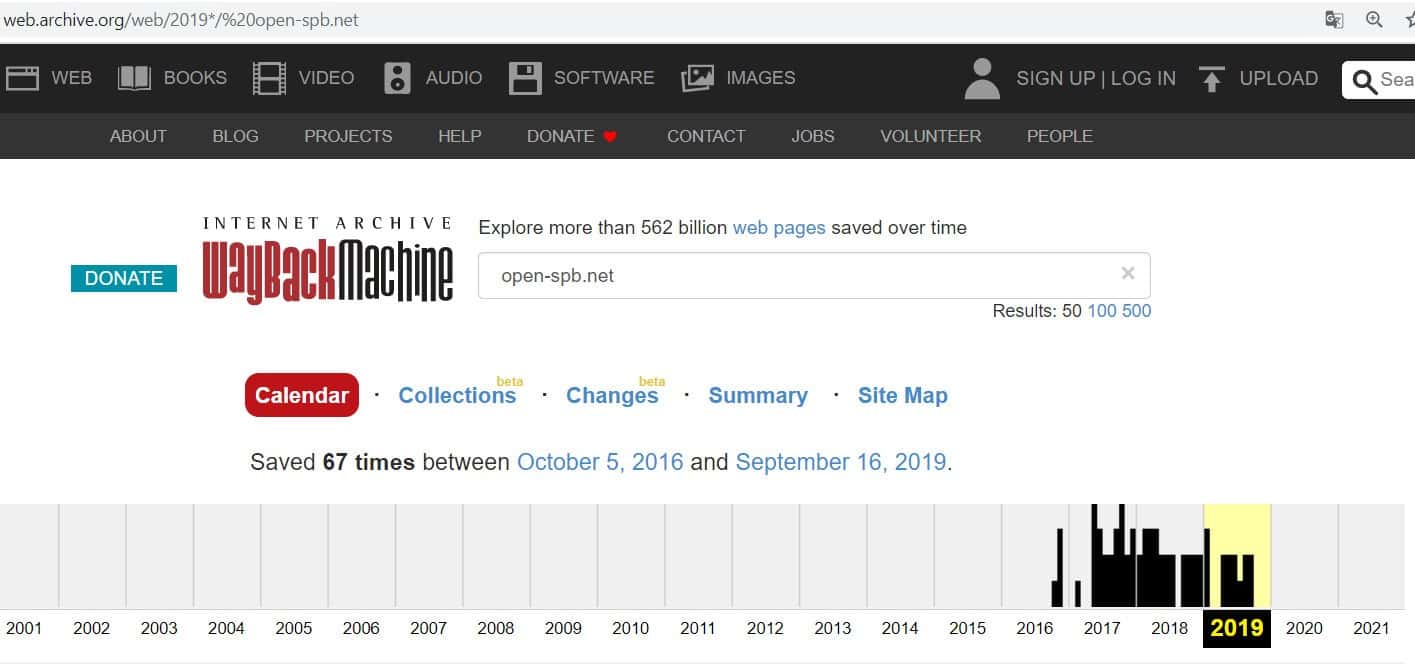This screenshot has height=664, width=1415.
Task: Focus the open-spb.net search field
Action: pyautogui.click(x=814, y=275)
